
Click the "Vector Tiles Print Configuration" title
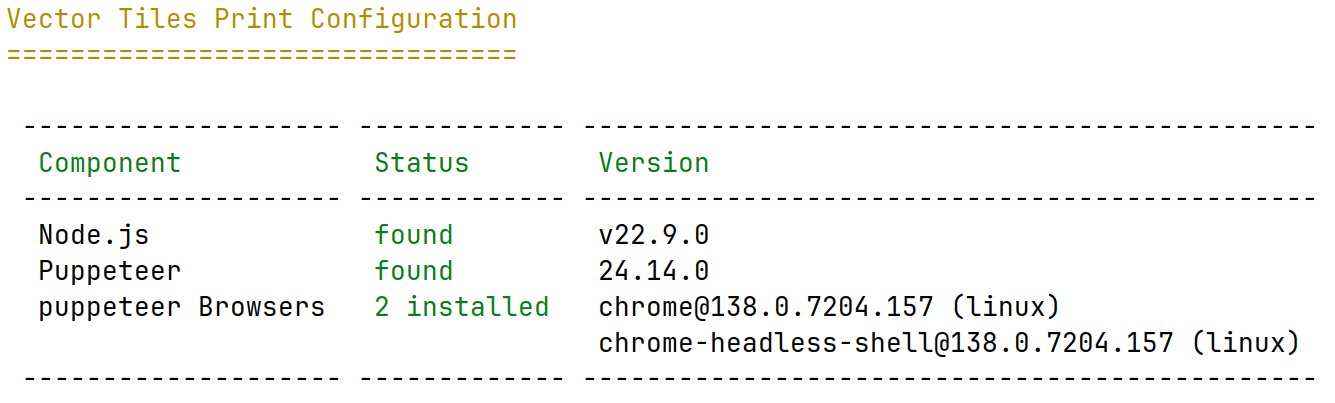click(x=261, y=19)
